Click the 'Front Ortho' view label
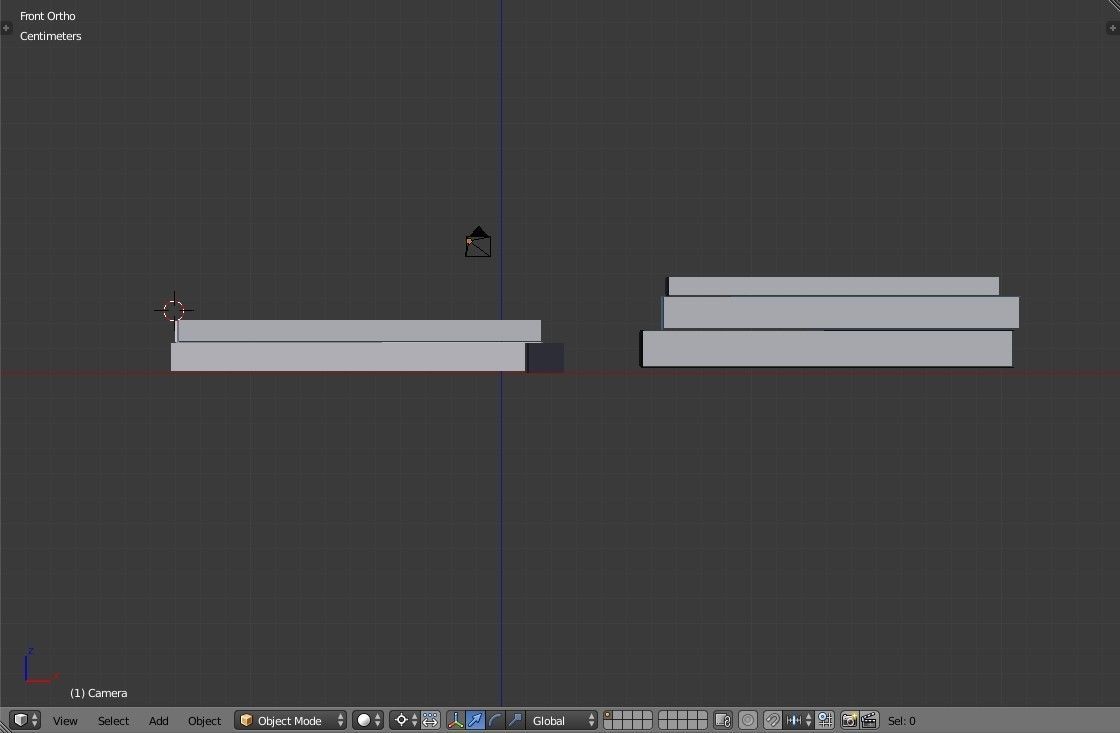 (x=48, y=16)
